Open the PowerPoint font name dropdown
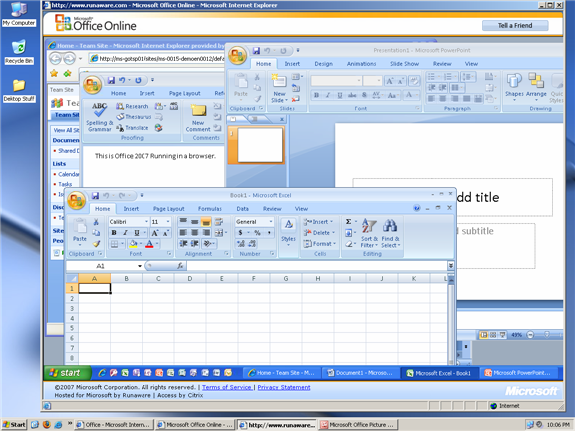 tap(359, 81)
